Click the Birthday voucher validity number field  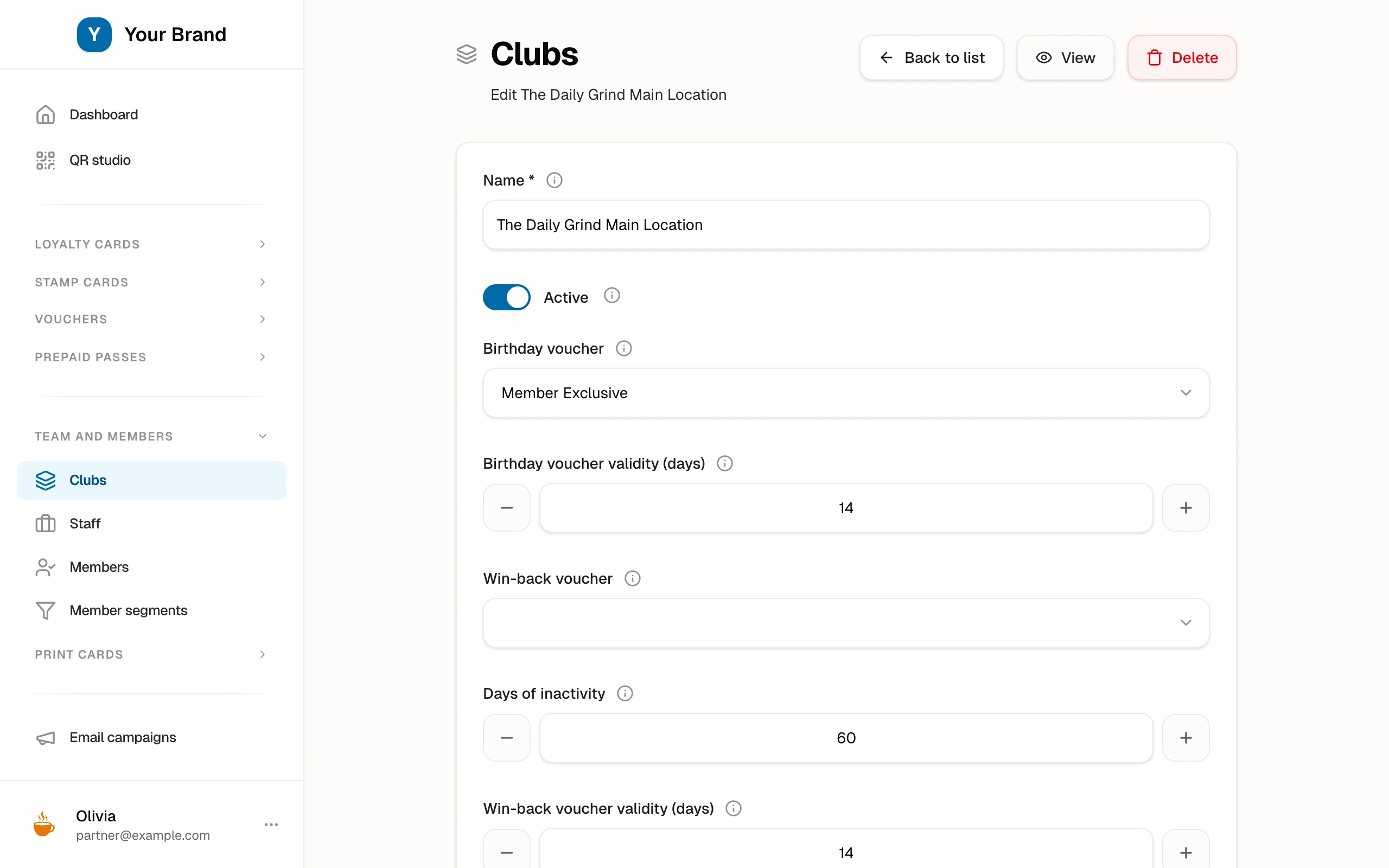846,508
